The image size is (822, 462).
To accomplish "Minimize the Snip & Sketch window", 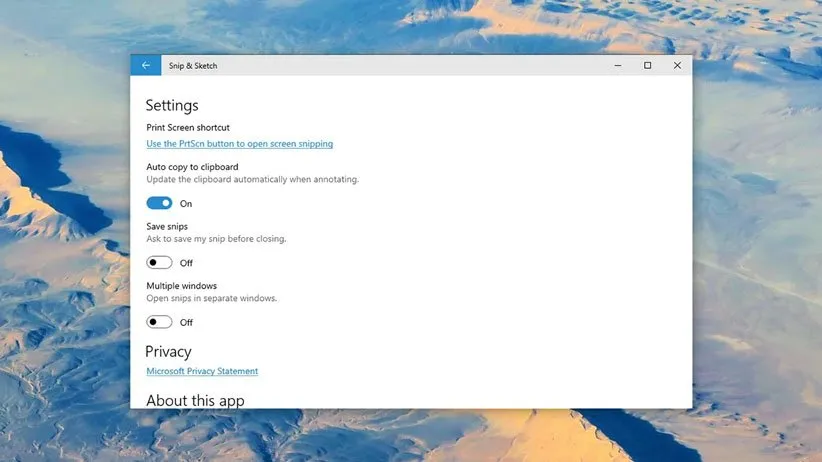I will coord(617,66).
